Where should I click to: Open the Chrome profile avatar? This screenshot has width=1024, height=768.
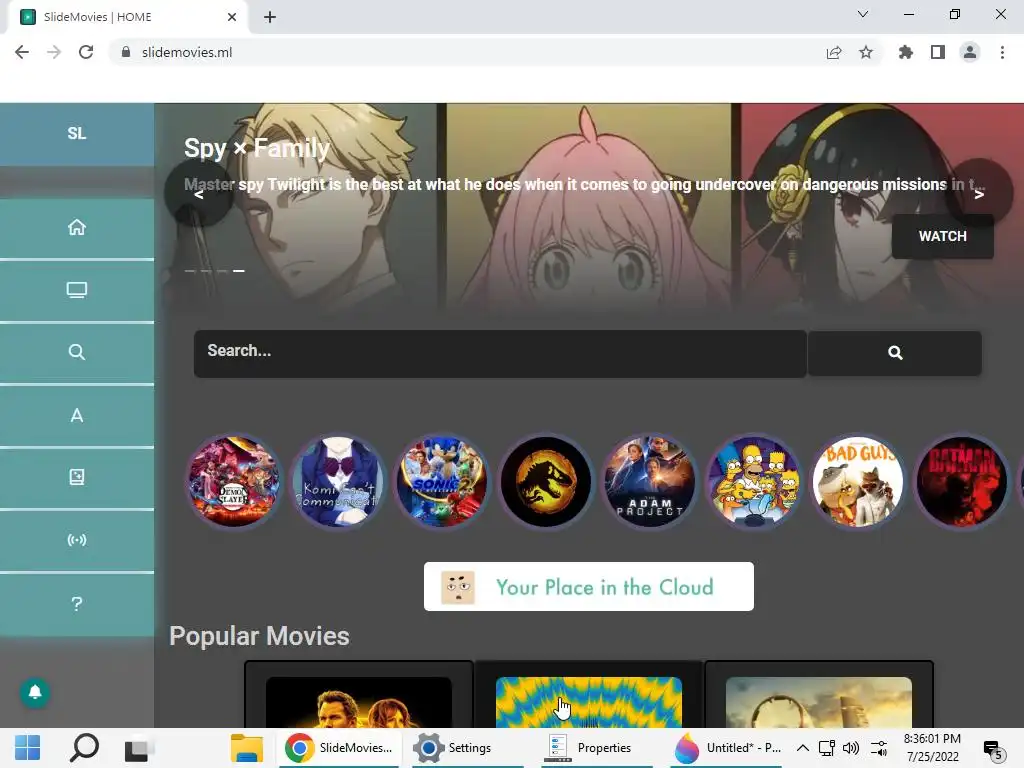[970, 52]
